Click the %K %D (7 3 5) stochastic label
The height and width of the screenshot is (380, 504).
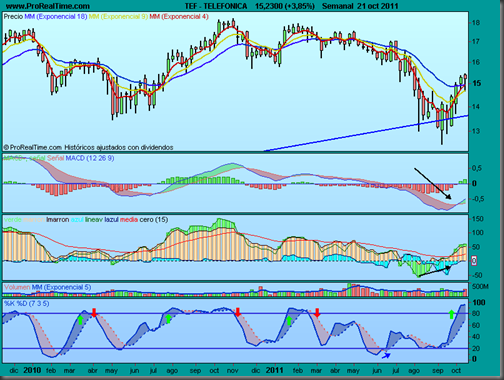(x=27, y=303)
